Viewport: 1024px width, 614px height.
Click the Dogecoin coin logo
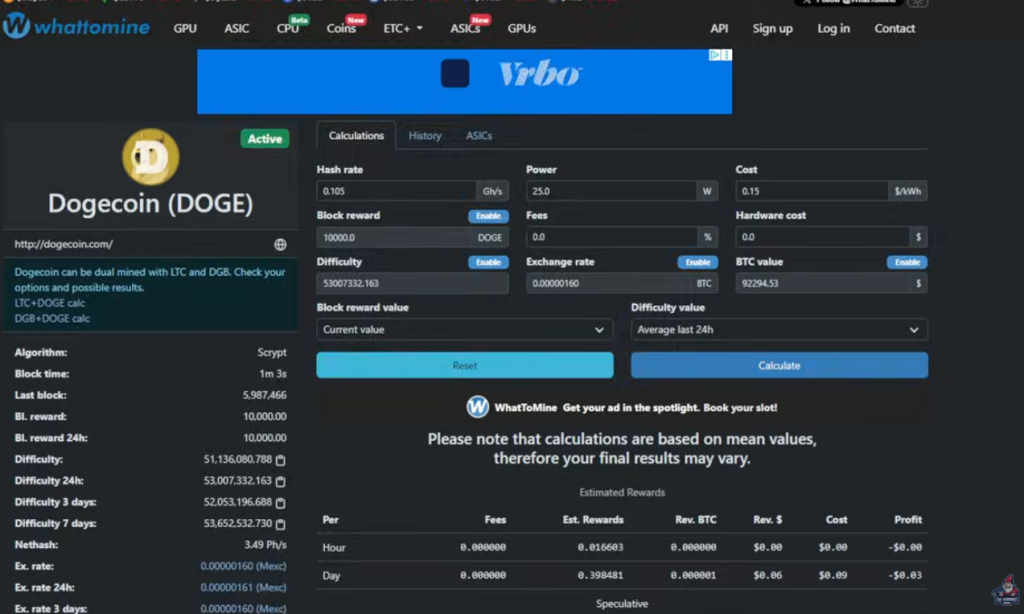tap(150, 158)
